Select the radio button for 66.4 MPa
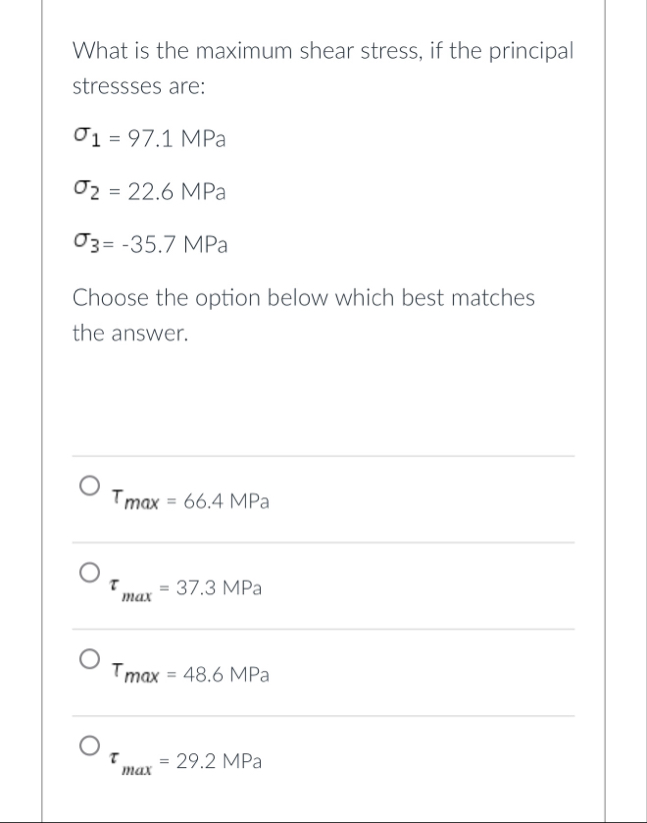 (x=90, y=486)
